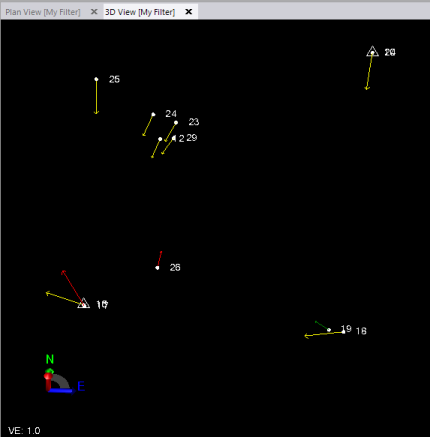Click the triangle control point near top right
430x437 pixels.
[x=372, y=52]
